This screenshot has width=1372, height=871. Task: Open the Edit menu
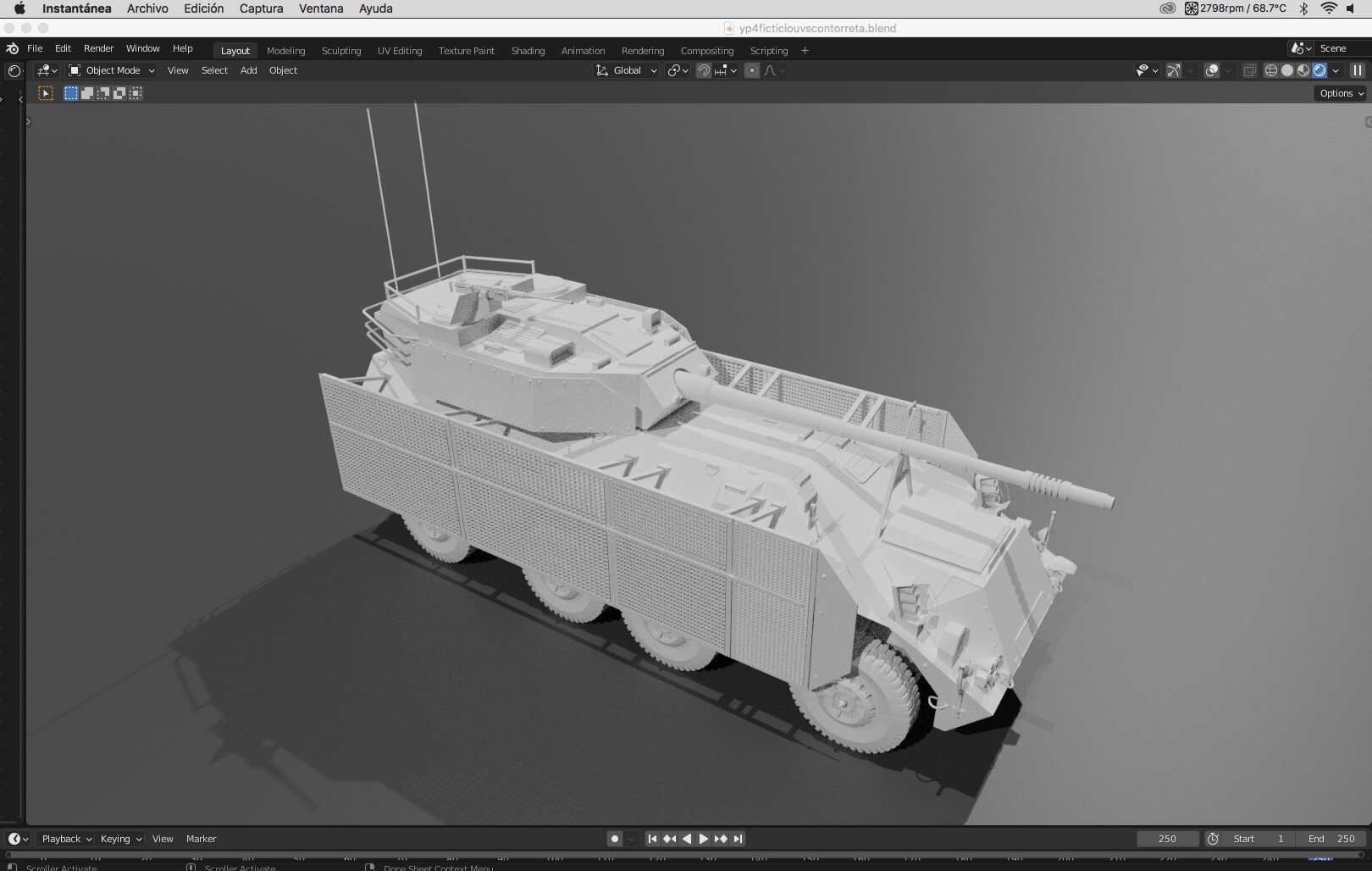63,48
